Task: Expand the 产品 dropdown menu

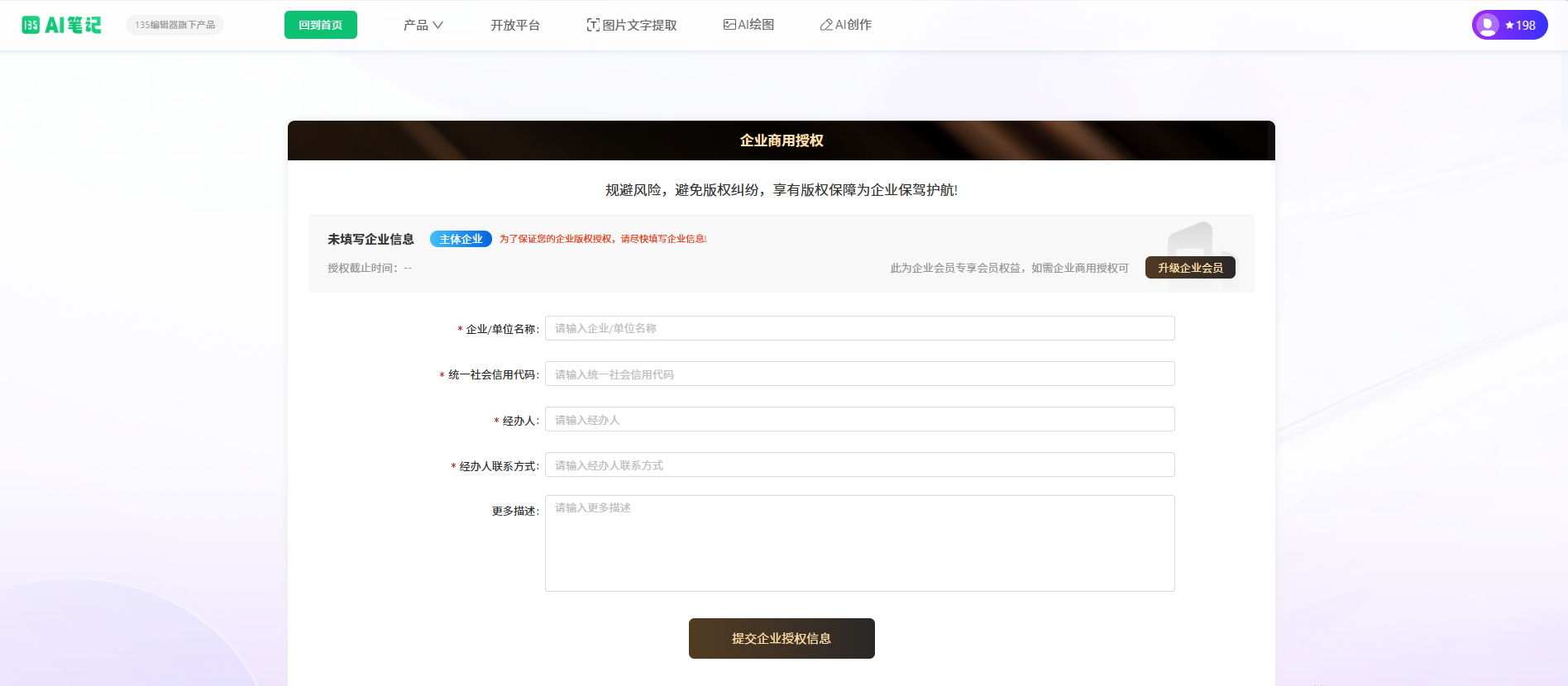Action: pos(423,25)
